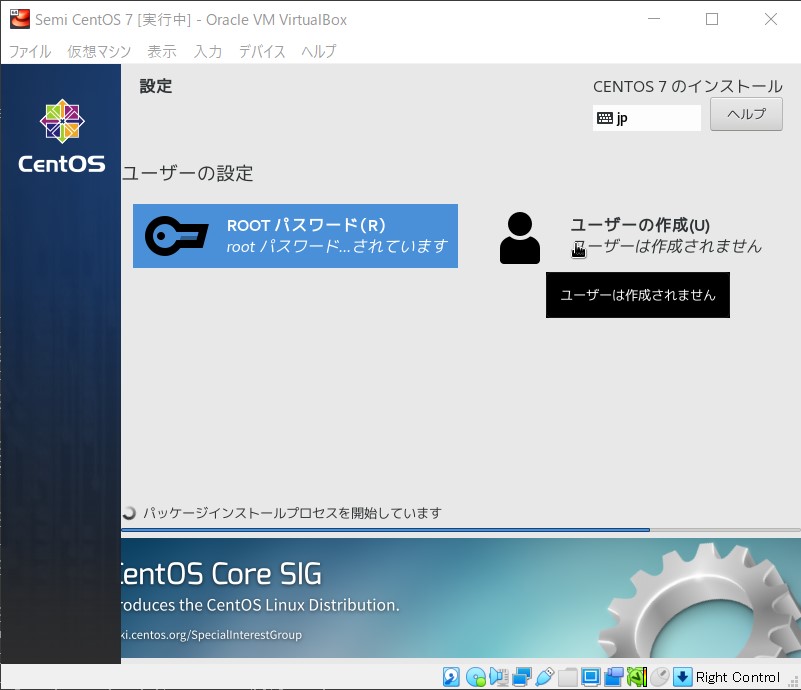Open the ROOT パスワード(R) setting

click(295, 236)
